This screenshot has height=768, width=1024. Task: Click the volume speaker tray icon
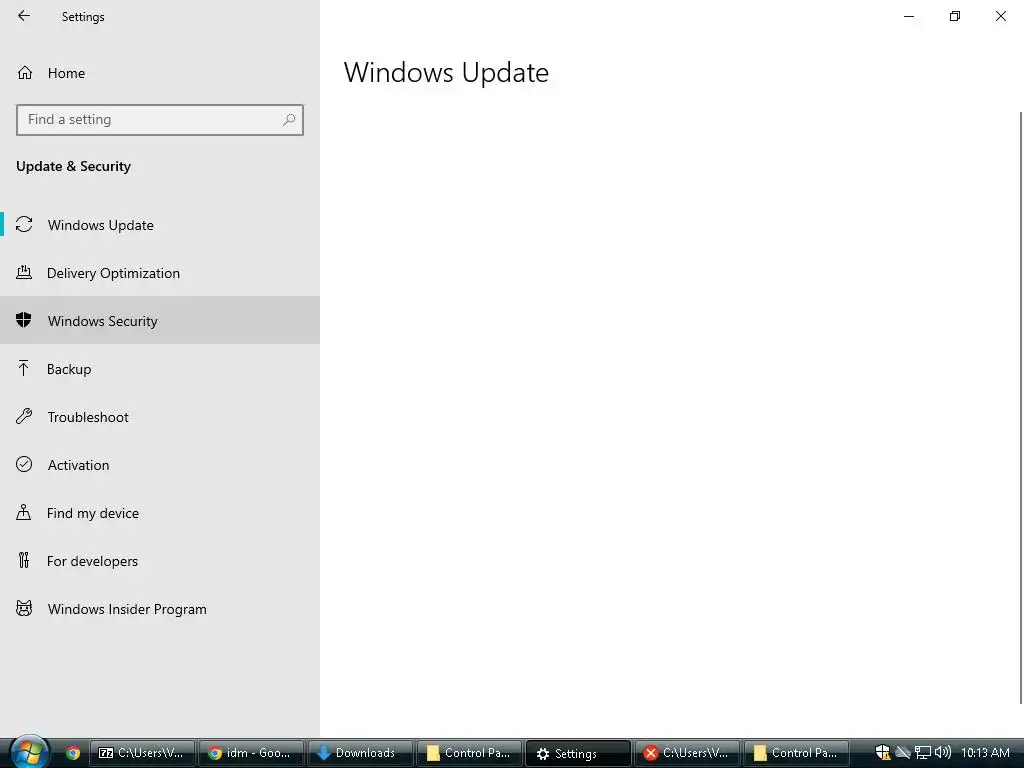point(942,752)
